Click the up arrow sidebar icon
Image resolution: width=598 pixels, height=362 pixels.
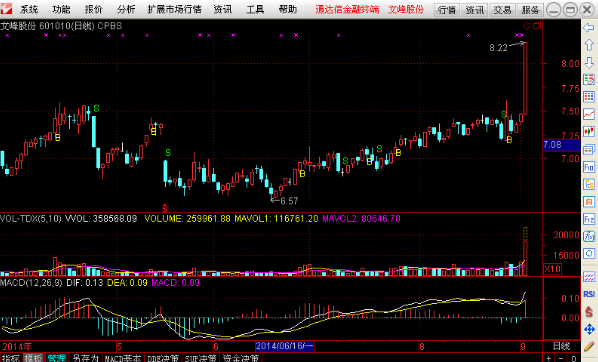coord(589,45)
